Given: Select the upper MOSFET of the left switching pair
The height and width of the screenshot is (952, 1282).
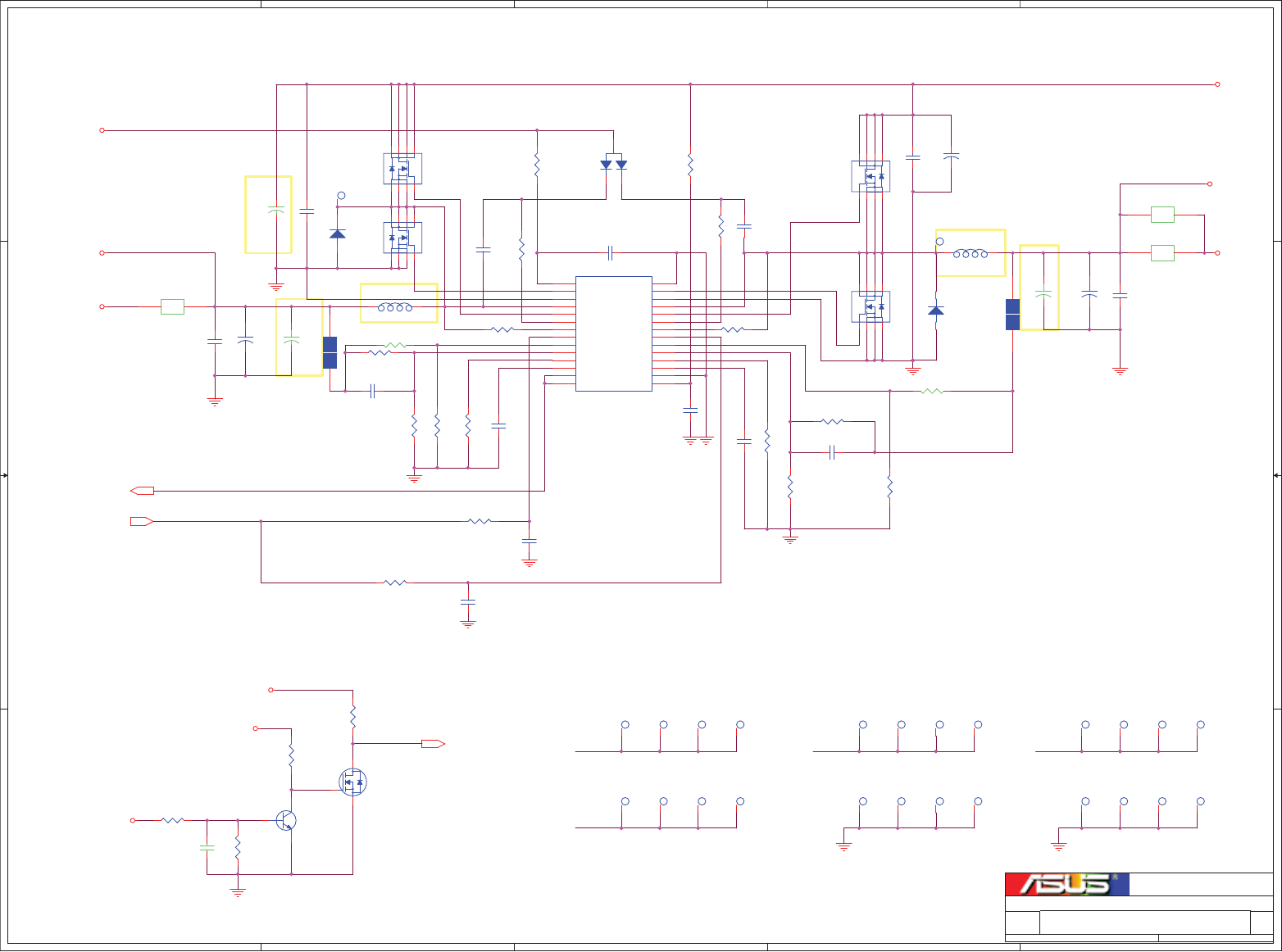Looking at the screenshot, I should click(402, 169).
